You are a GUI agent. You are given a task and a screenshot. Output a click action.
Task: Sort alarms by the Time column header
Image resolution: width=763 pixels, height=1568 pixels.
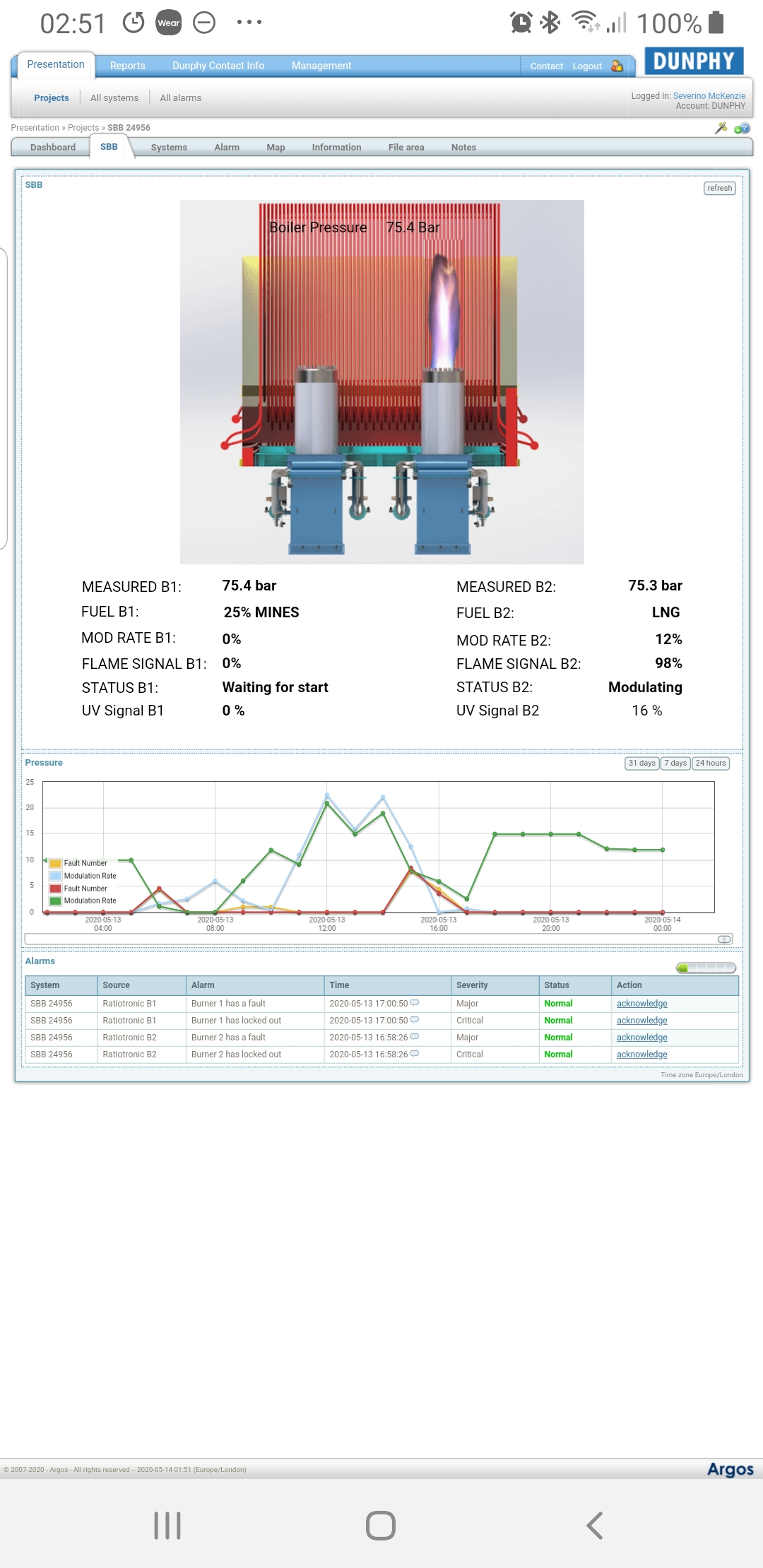pos(387,985)
